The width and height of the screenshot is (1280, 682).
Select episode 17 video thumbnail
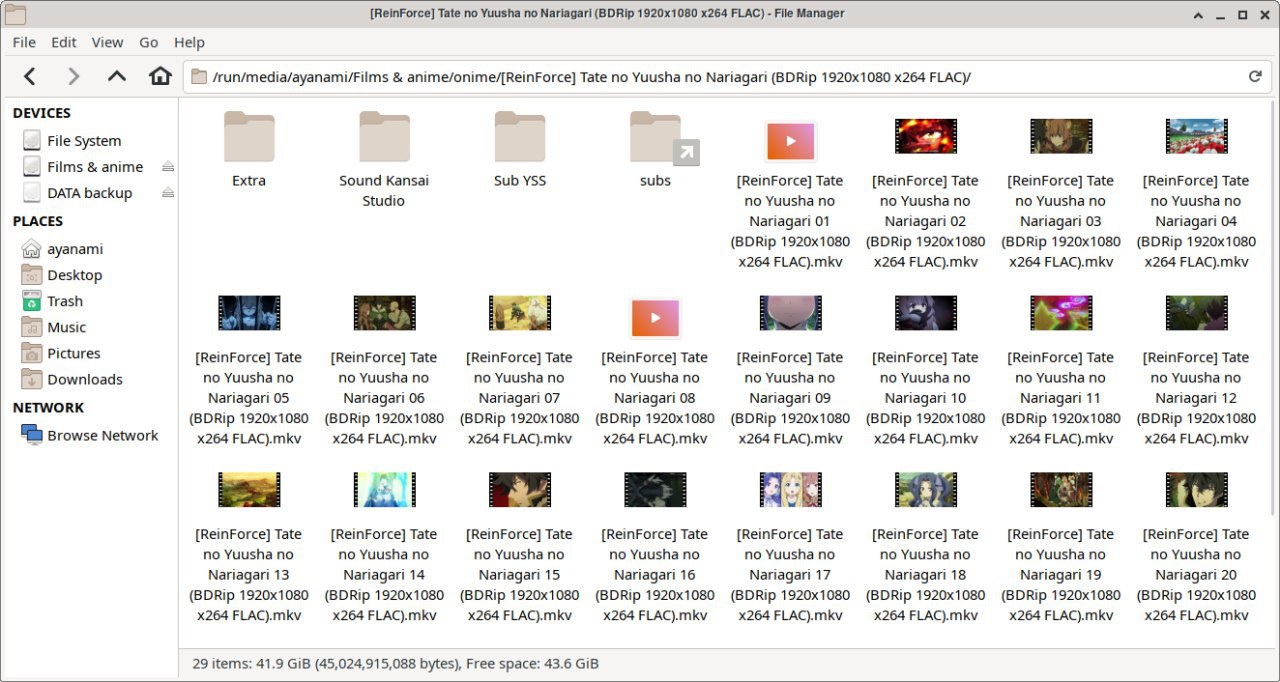791,490
